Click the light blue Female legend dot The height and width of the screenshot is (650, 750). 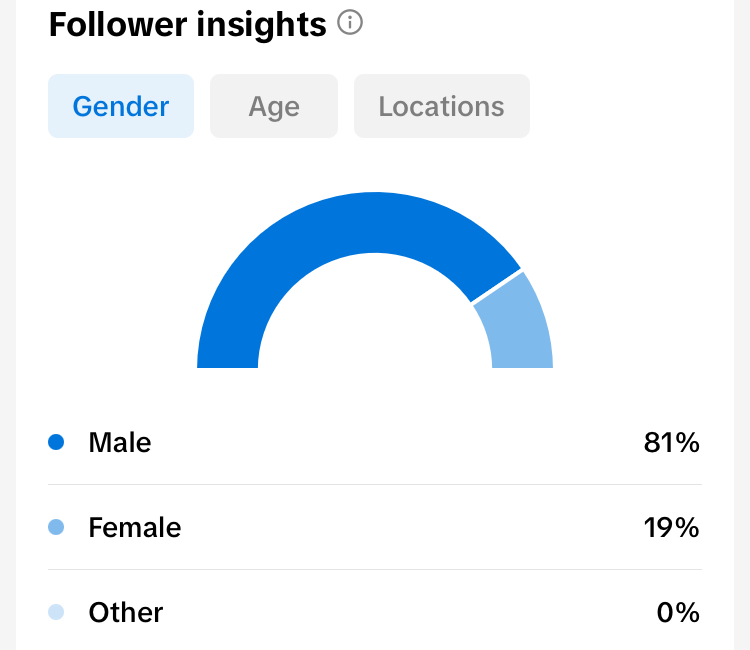point(56,527)
